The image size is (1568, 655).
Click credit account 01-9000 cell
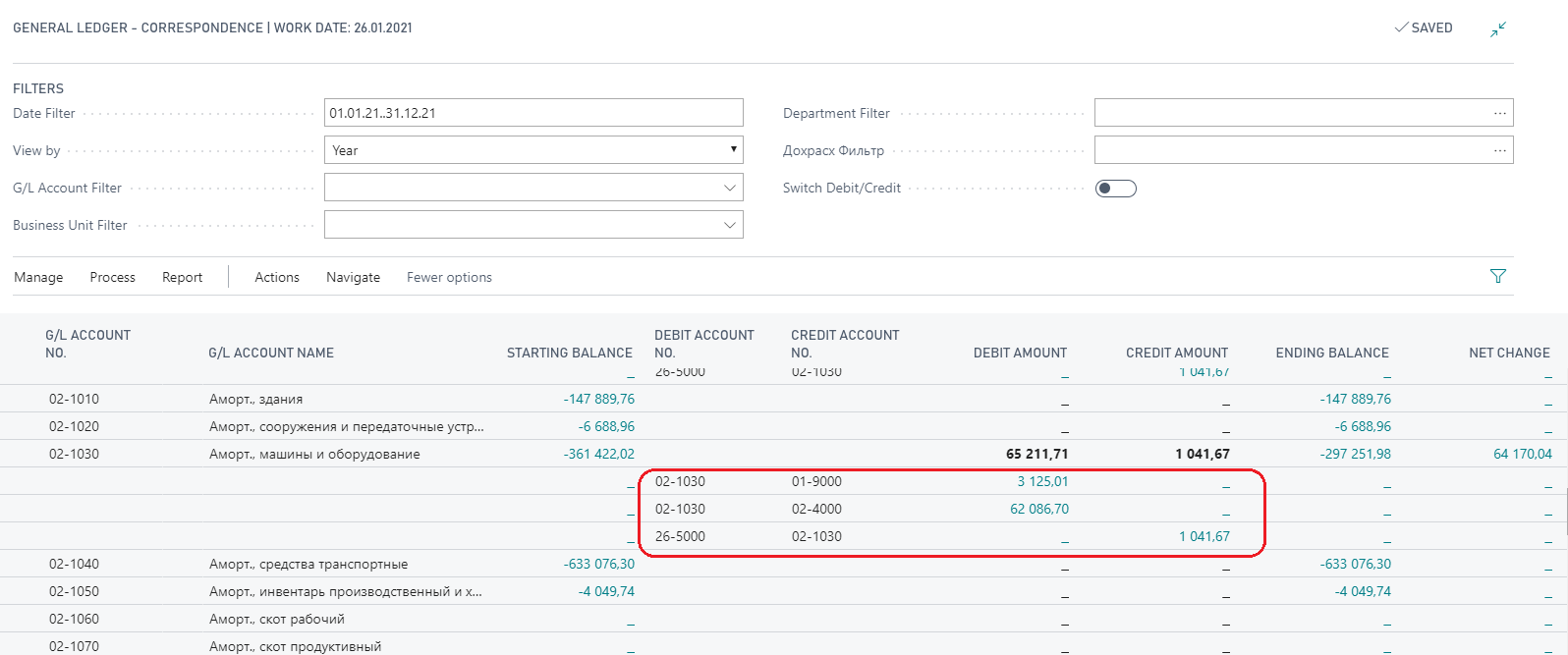(816, 481)
